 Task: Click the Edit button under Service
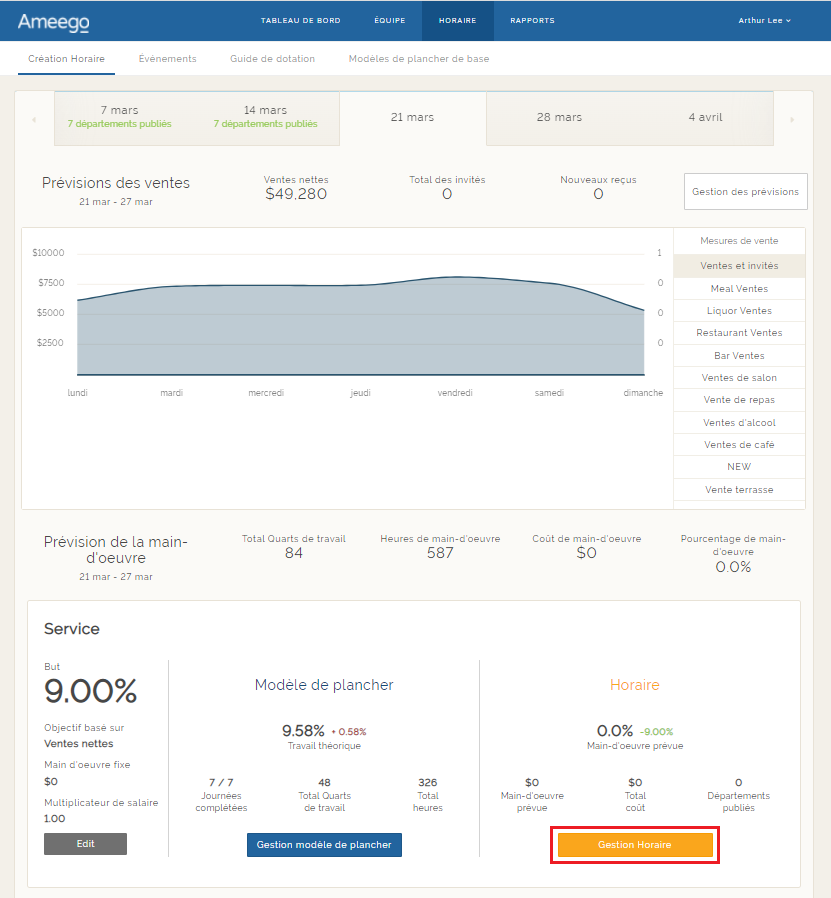[85, 844]
